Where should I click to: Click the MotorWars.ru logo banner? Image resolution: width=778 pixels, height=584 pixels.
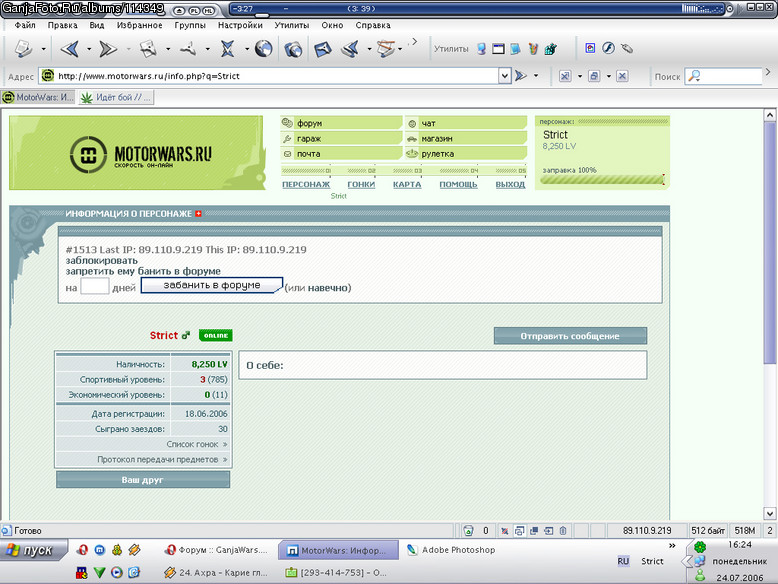click(136, 153)
